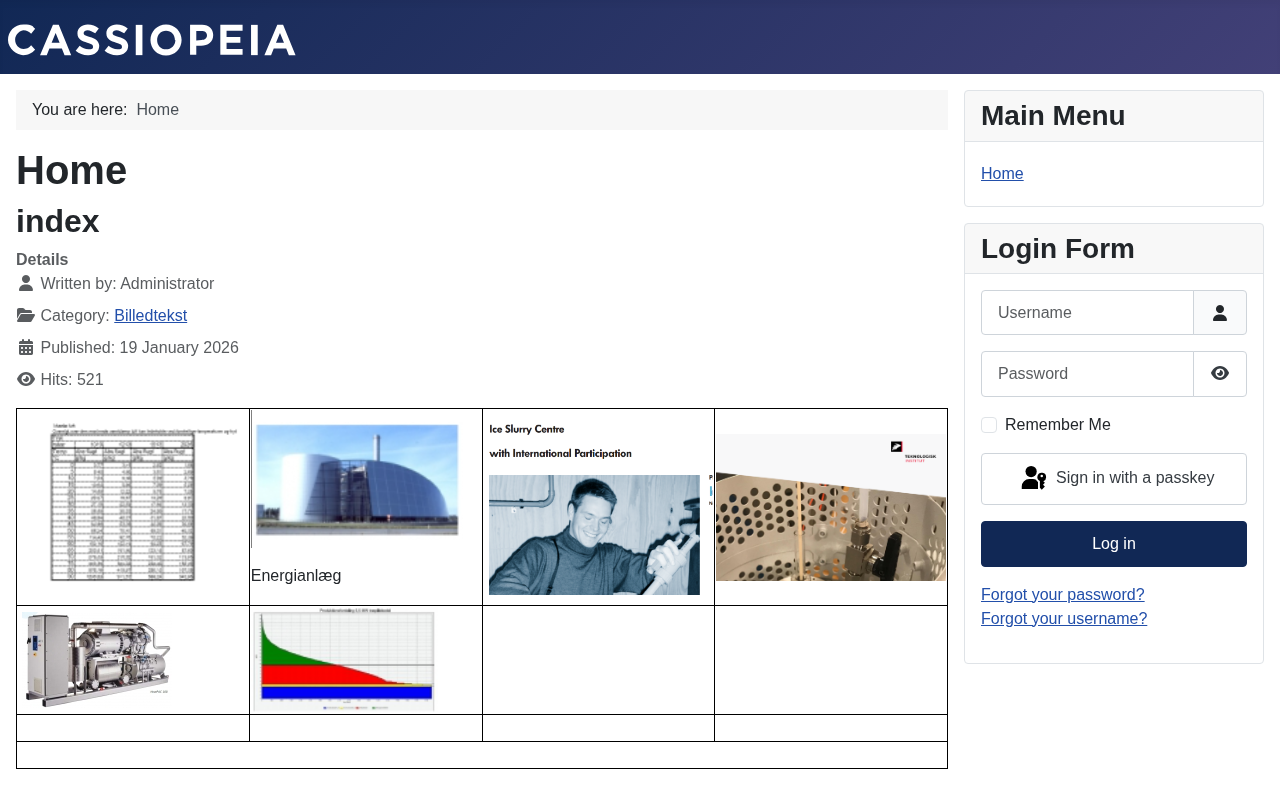Screen dimensions: 1280x800
Task: Open the perforated metal equipment photo
Action: [831, 507]
